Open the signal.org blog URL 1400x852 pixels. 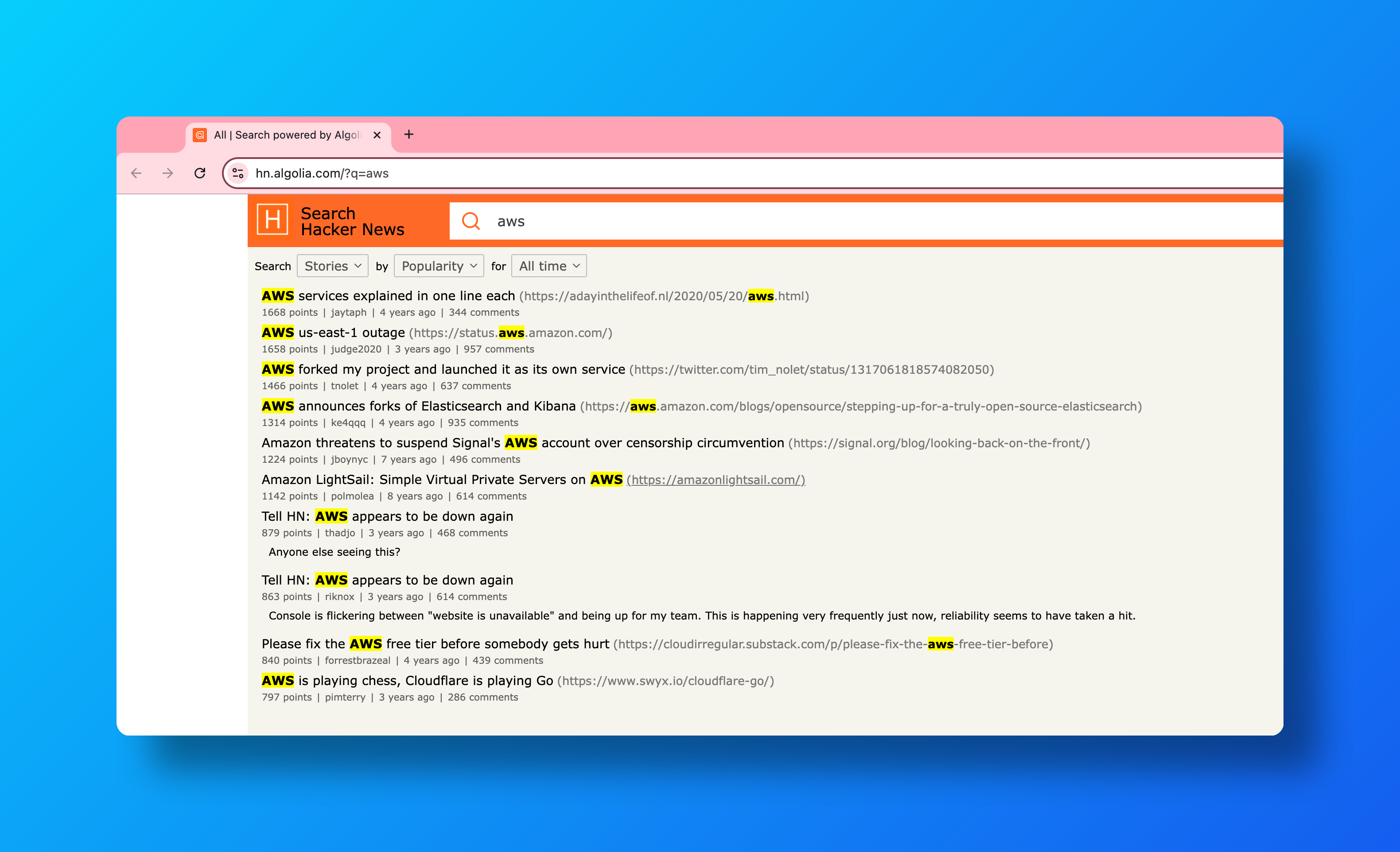coord(939,443)
